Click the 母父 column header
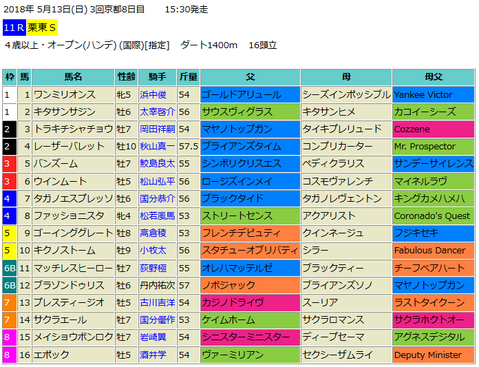The width and height of the screenshot is (479, 367). coord(433,77)
